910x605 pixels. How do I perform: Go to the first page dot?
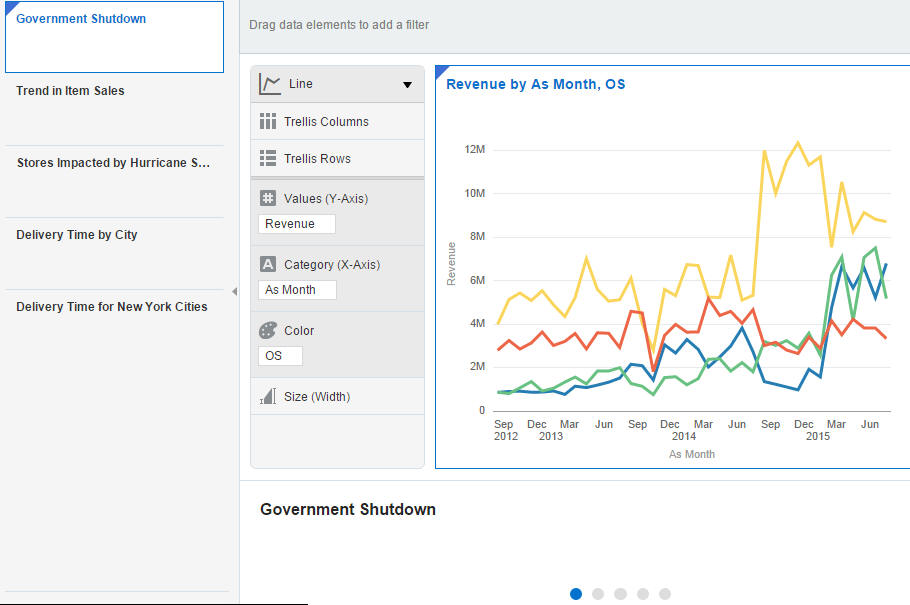576,593
